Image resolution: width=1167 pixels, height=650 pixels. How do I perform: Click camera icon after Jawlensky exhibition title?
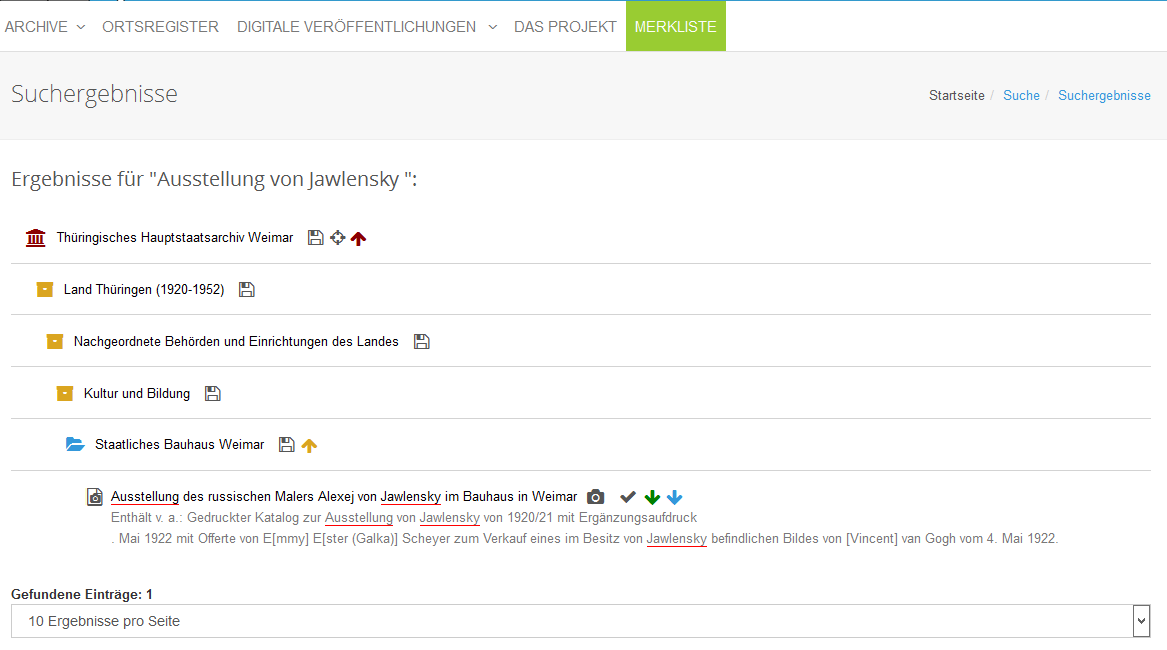[x=595, y=497]
